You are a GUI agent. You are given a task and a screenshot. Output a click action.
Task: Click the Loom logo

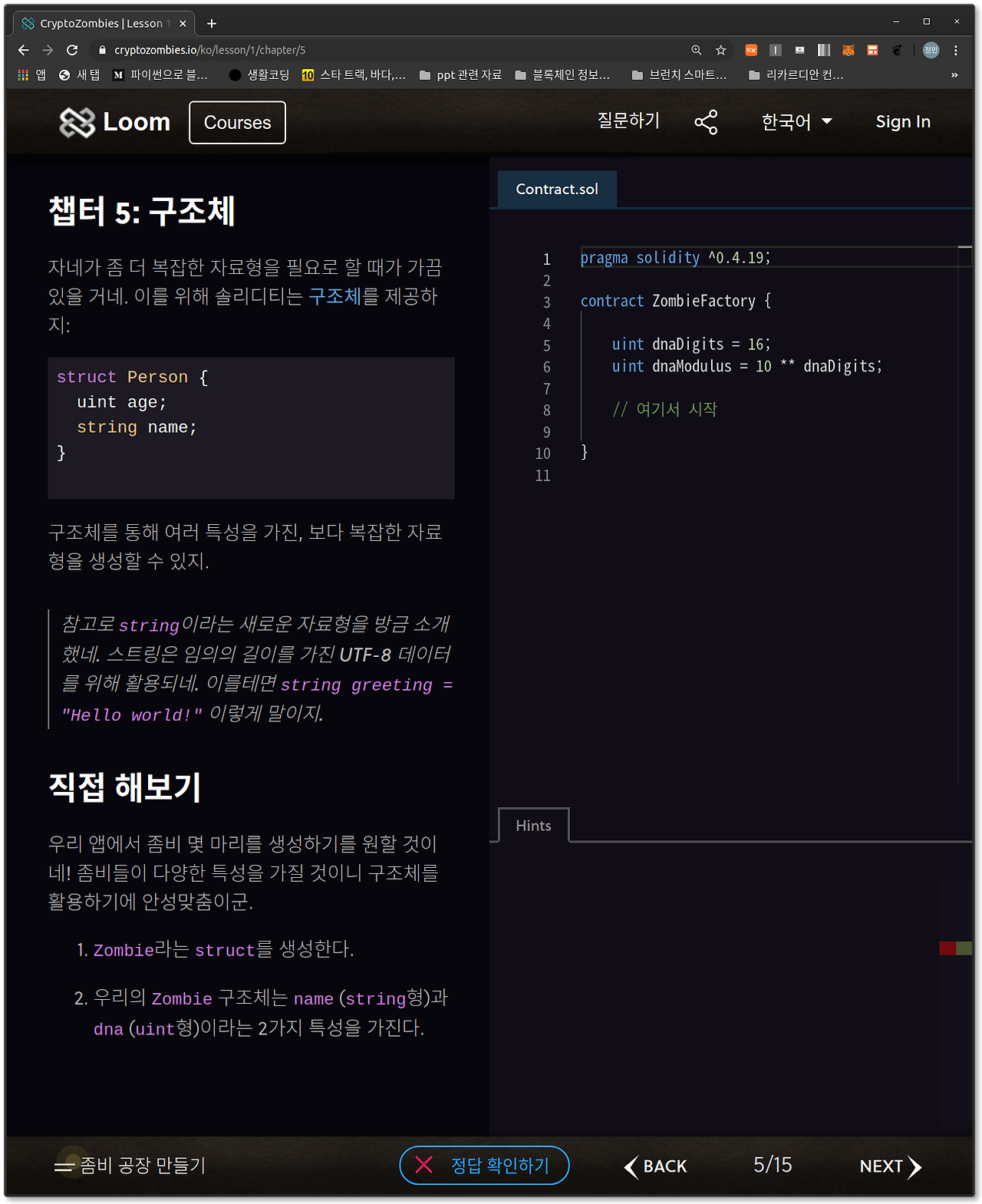tap(115, 122)
